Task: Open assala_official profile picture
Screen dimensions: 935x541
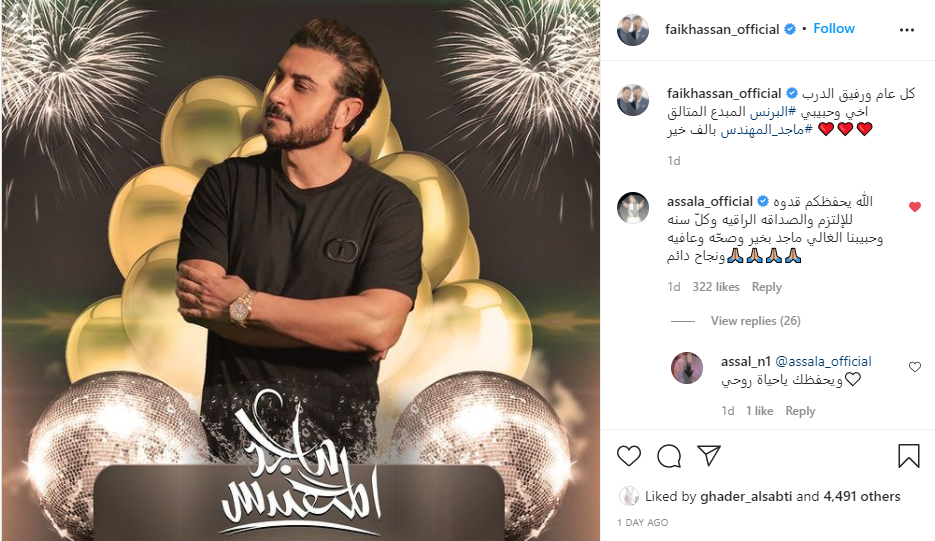Action: (x=633, y=208)
